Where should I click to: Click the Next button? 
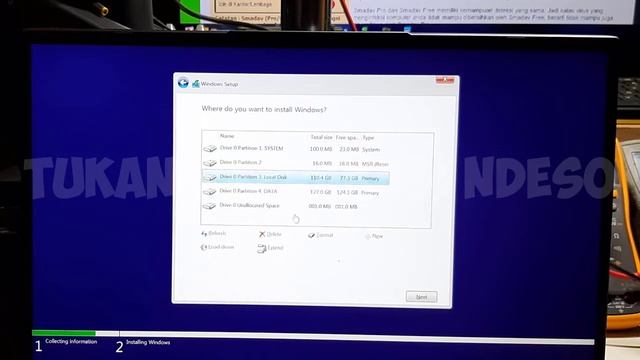(421, 297)
